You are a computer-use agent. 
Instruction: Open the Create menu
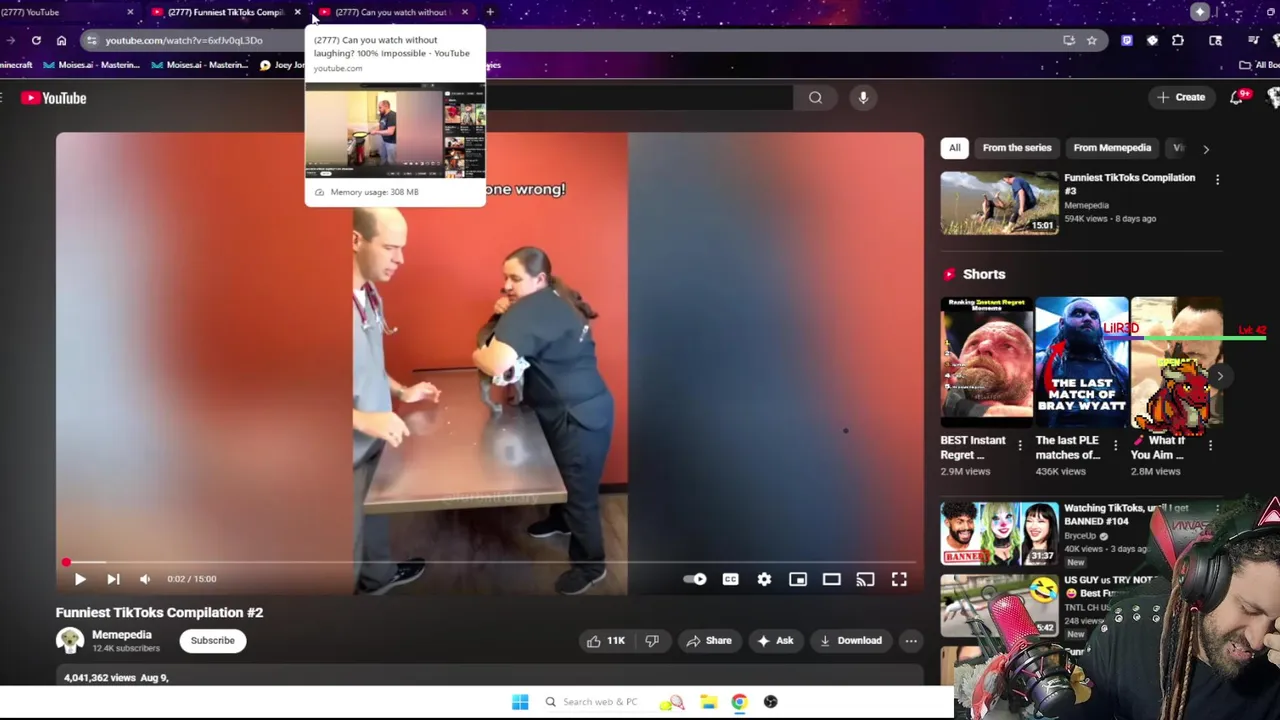click(x=1181, y=97)
